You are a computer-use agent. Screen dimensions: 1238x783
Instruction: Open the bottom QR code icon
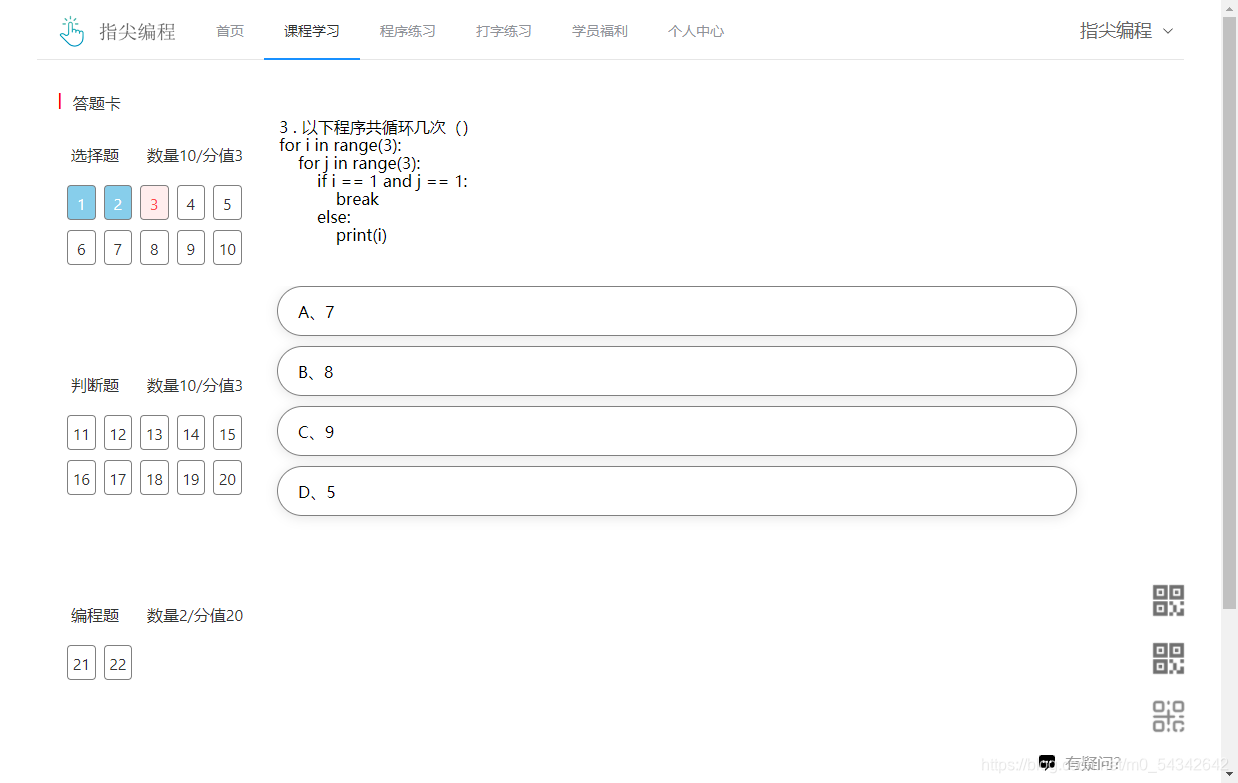(1168, 717)
